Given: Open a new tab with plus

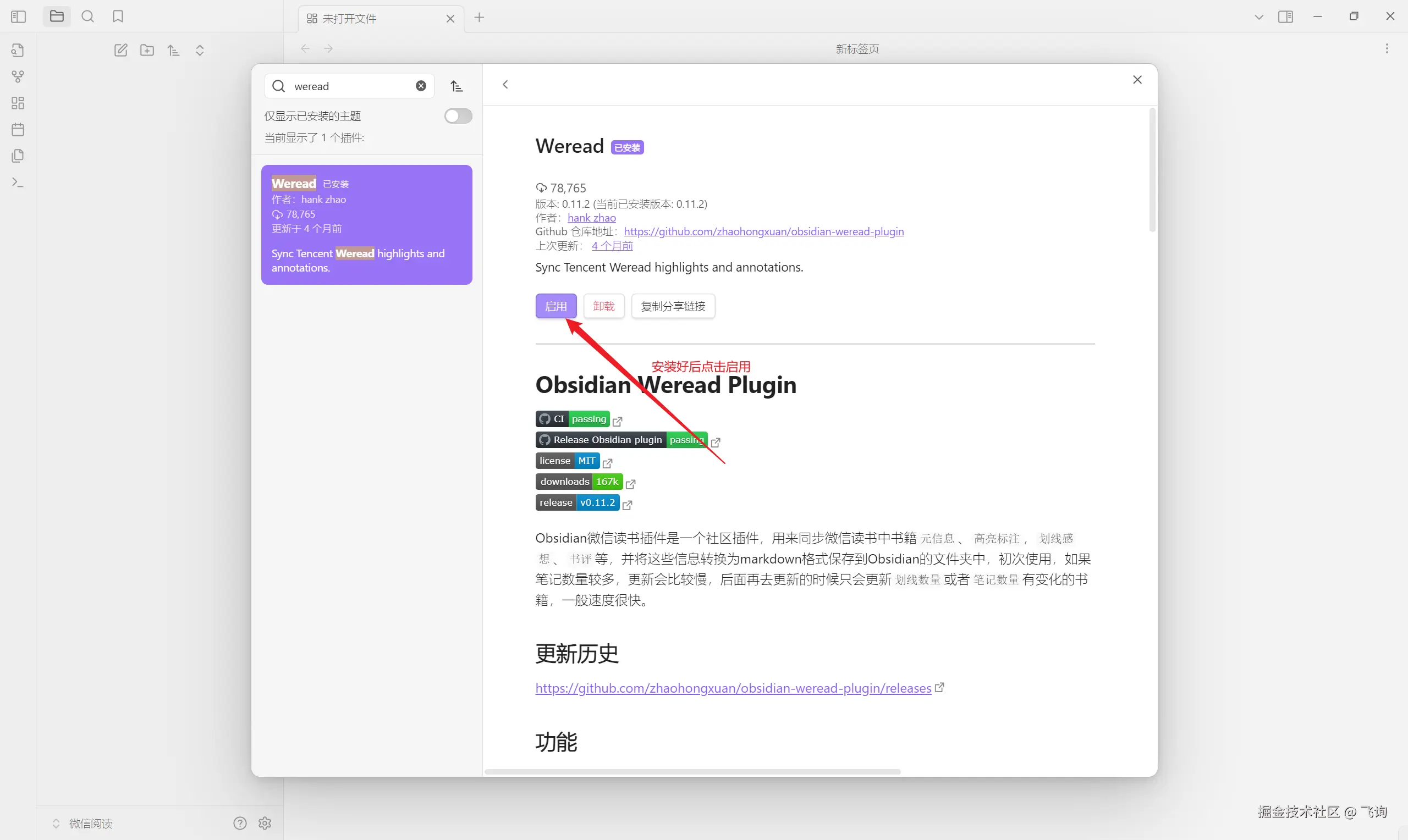Looking at the screenshot, I should click(x=479, y=18).
